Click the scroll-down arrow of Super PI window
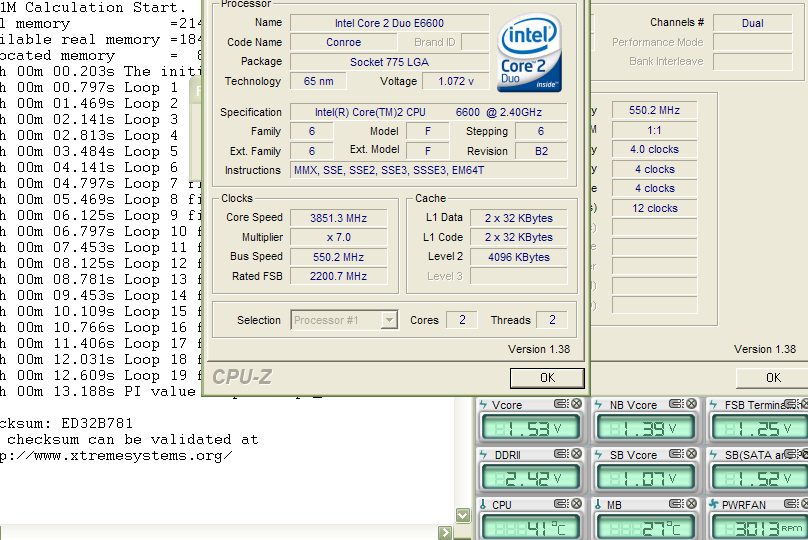 point(463,515)
